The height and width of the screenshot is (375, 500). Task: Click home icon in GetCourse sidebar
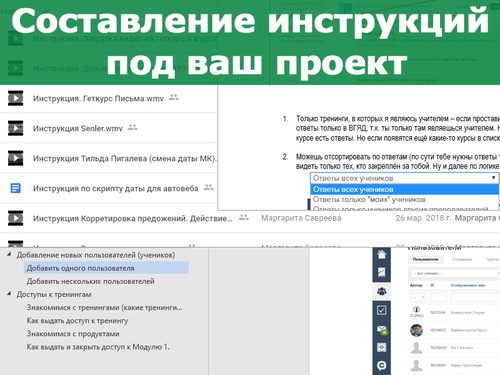tap(382, 255)
